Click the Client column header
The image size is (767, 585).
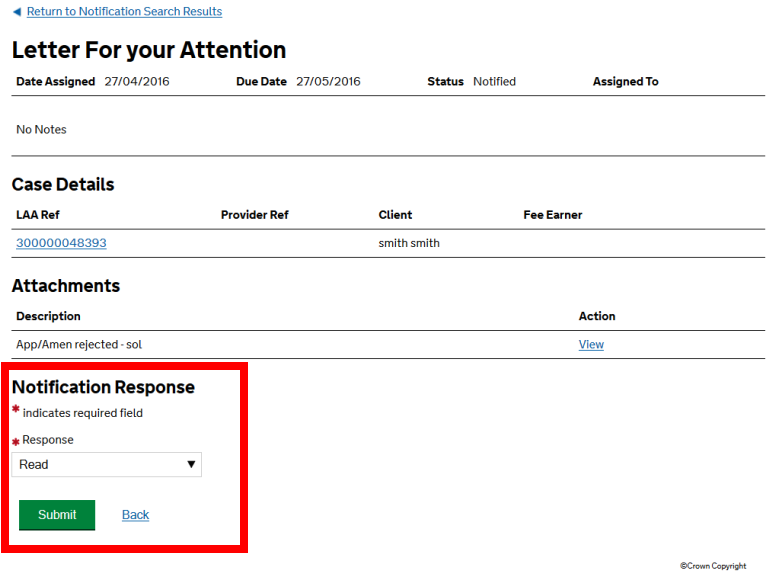[x=395, y=215]
